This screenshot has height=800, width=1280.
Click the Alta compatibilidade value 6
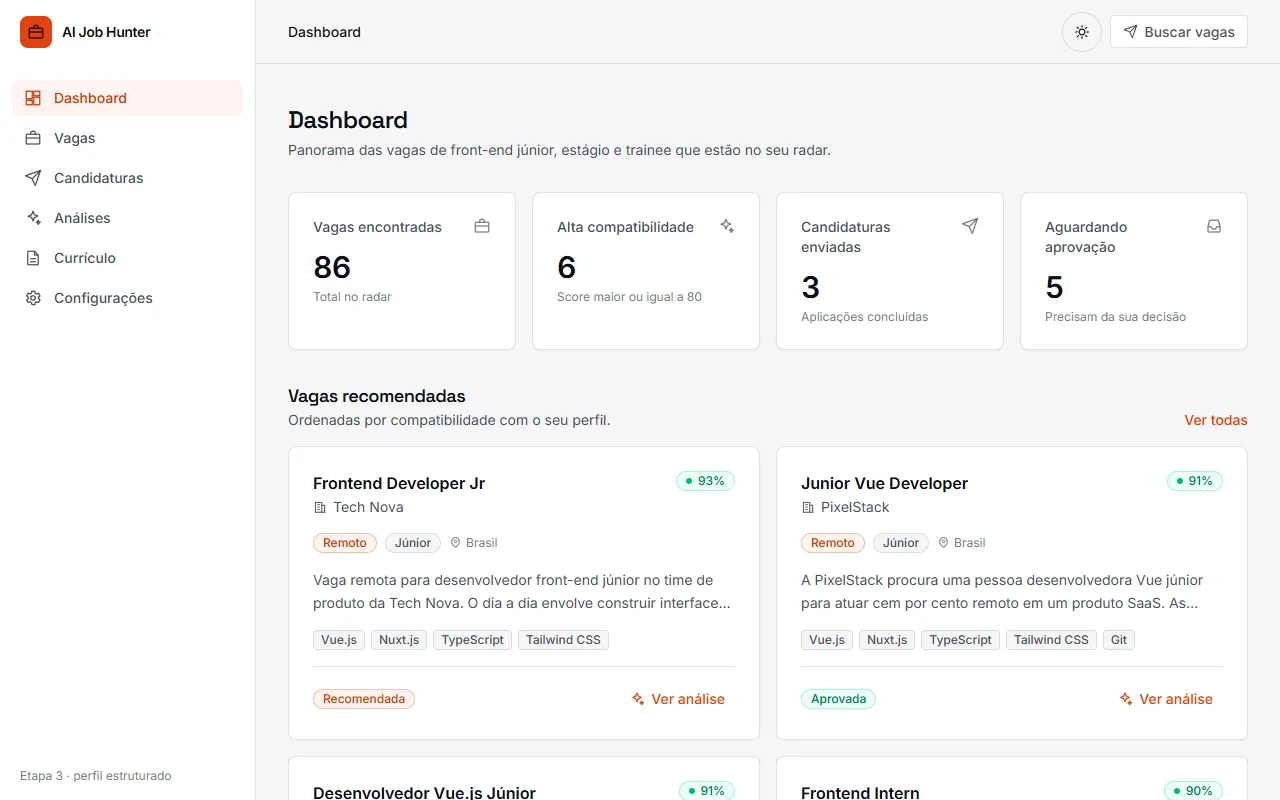click(567, 267)
